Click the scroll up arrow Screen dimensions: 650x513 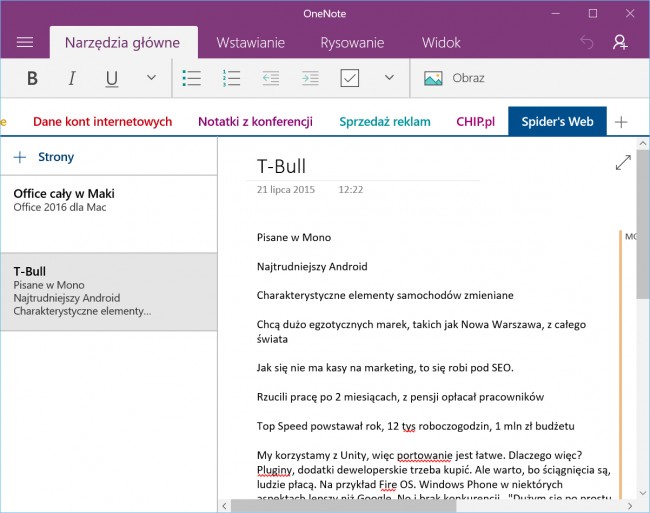pos(643,143)
